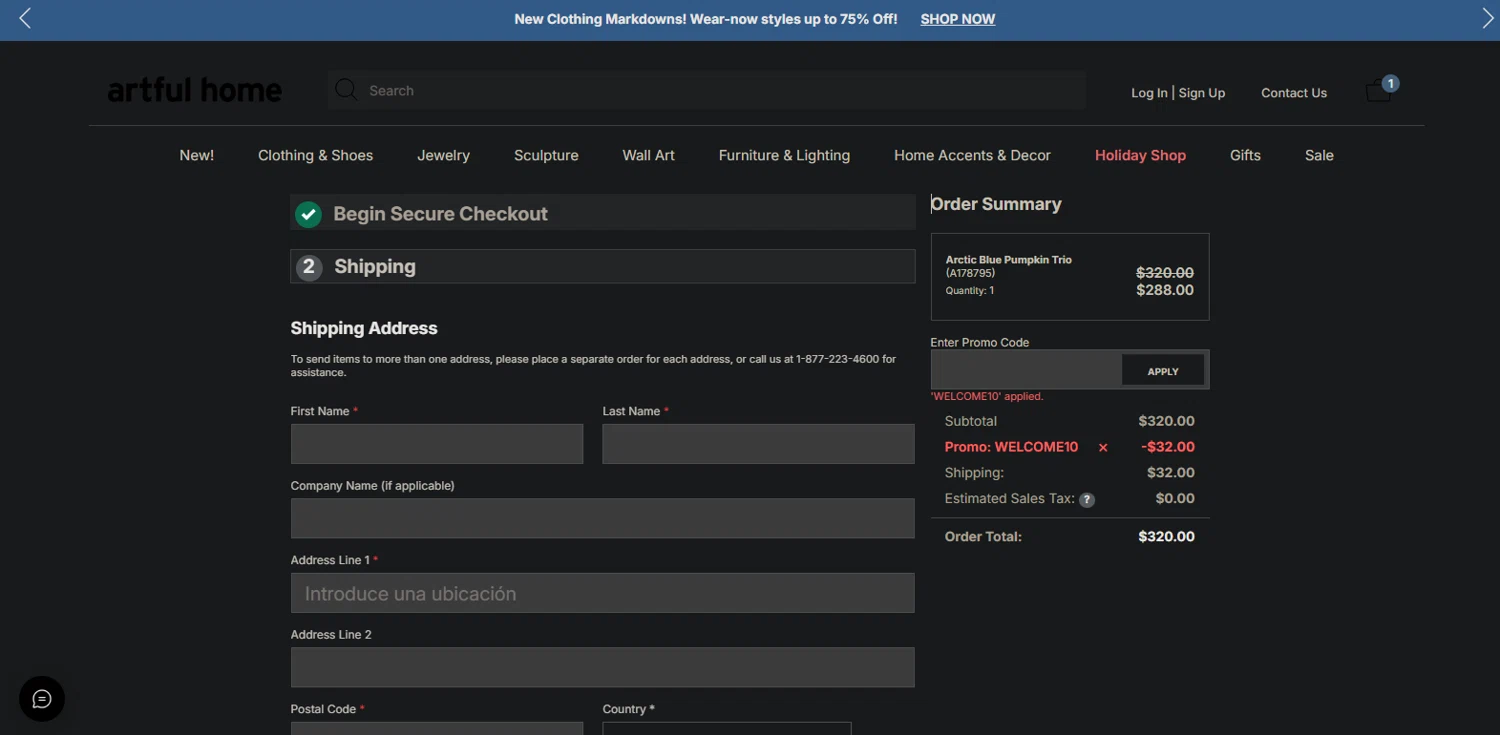1500x735 pixels.
Task: Remove the WELCOME10 promo code
Action: (x=1103, y=448)
